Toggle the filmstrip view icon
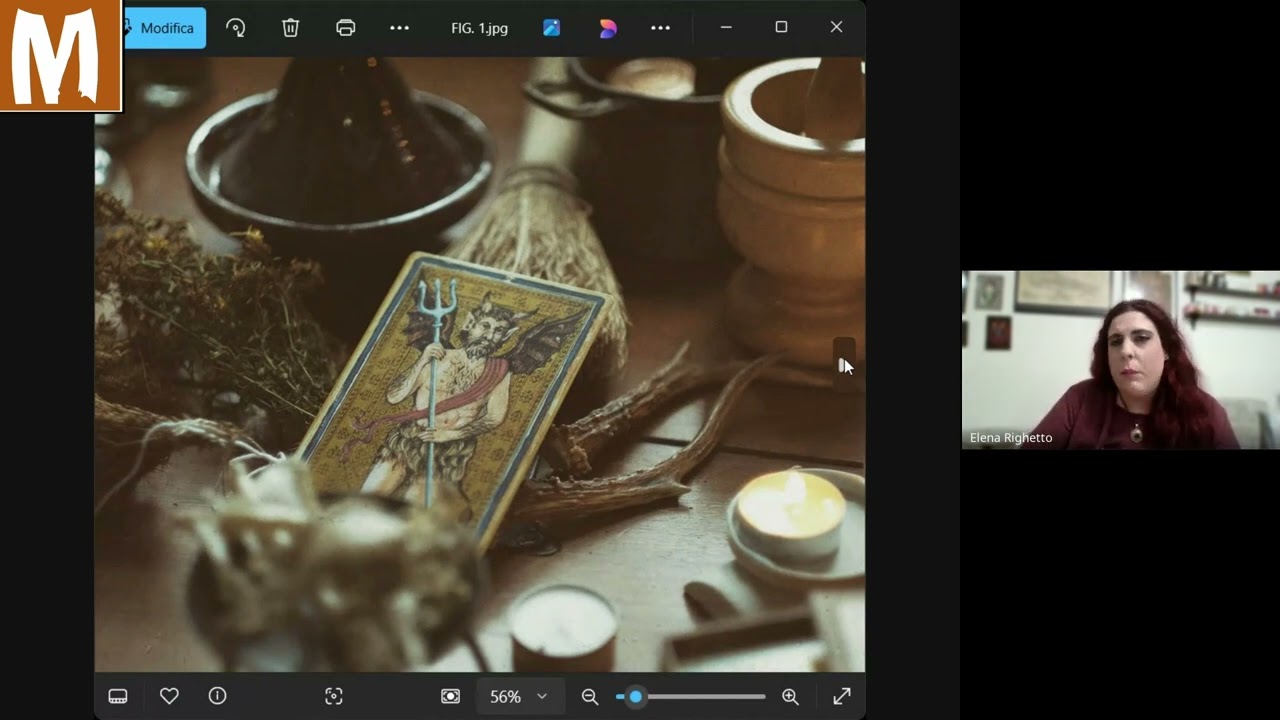The width and height of the screenshot is (1280, 720). [118, 696]
